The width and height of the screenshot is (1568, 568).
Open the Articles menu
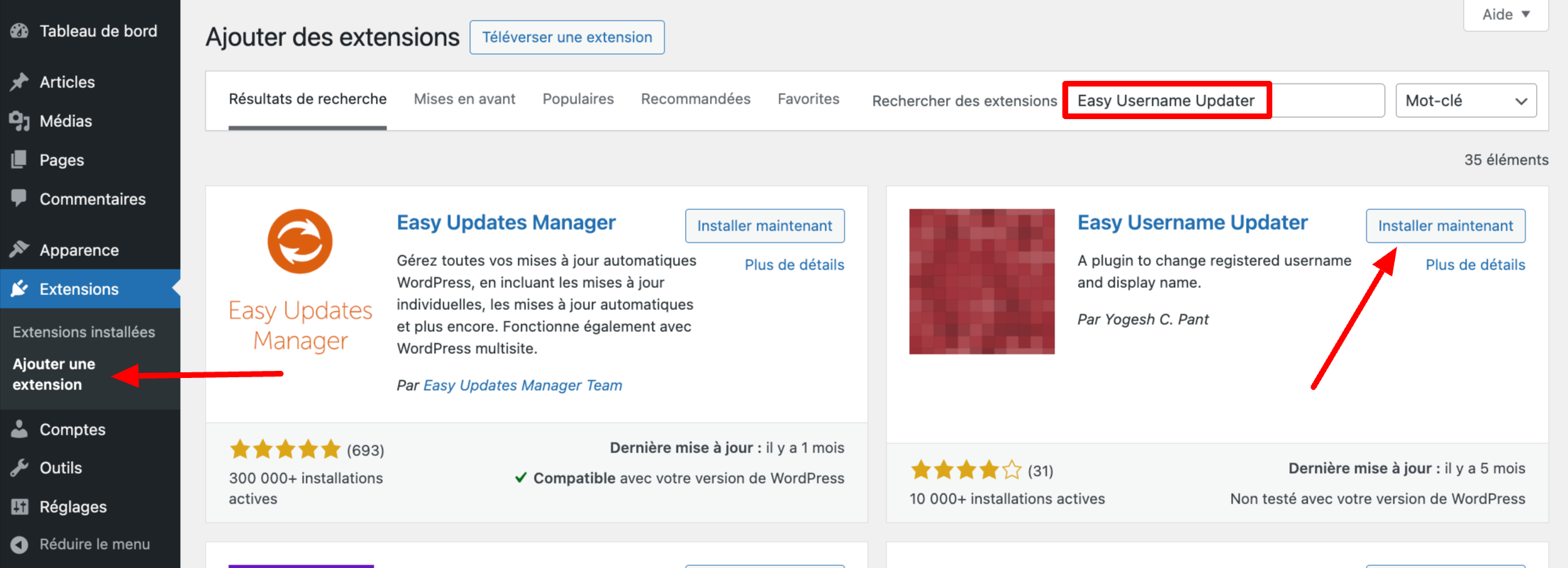(90, 82)
